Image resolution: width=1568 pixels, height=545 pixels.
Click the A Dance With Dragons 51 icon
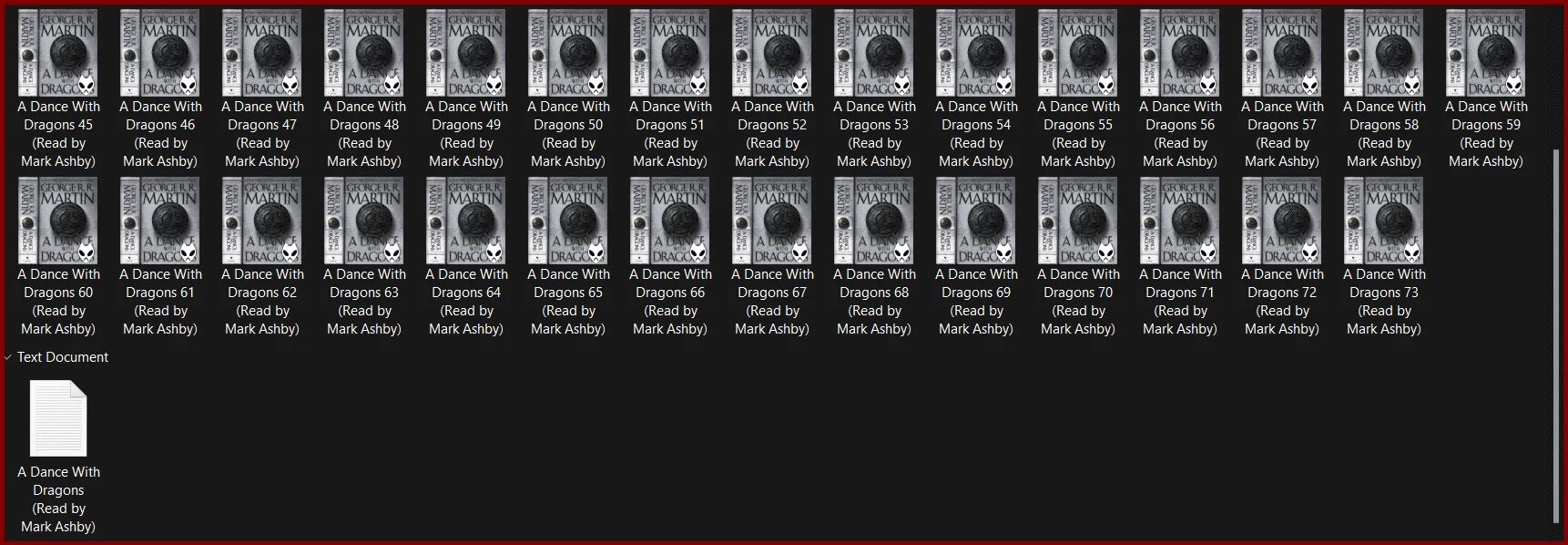670,54
